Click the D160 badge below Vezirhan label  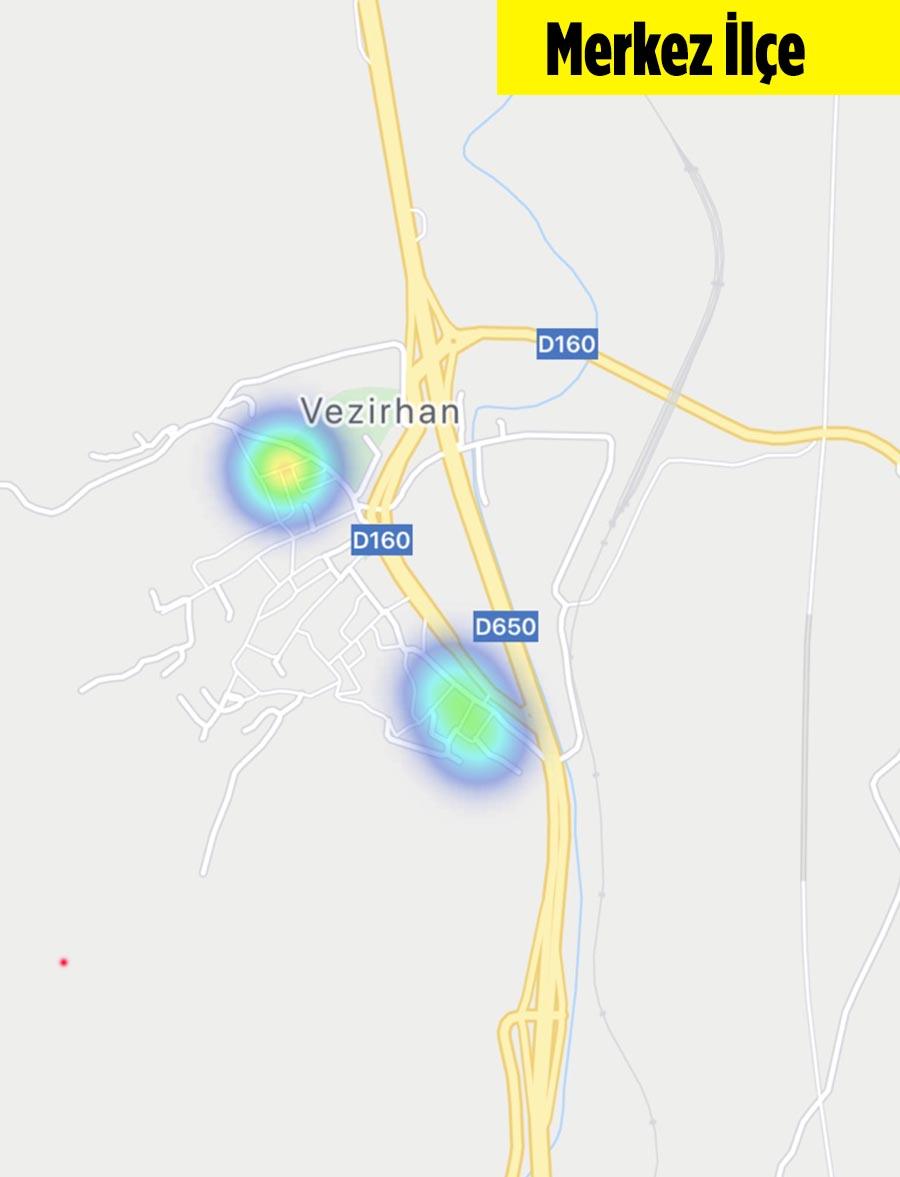tap(381, 540)
